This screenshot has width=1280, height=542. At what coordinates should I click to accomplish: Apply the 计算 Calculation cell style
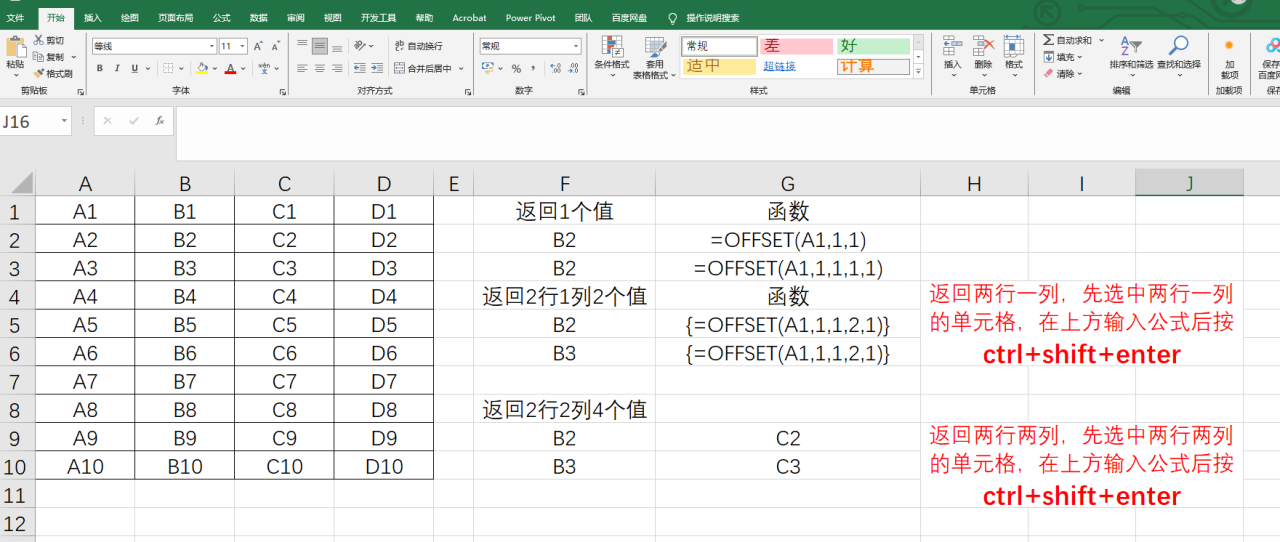point(873,66)
